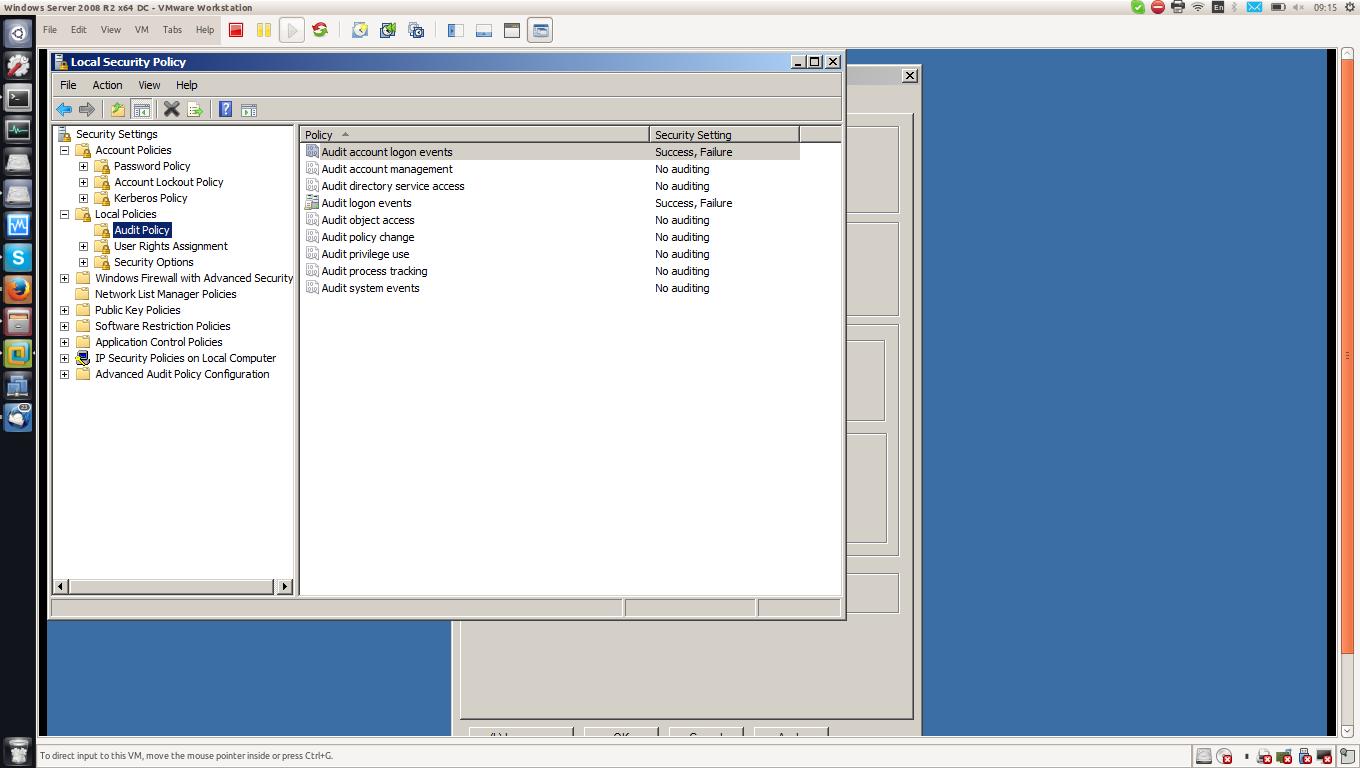Open the Help menu in Local Security Policy
The image size is (1360, 768).
coord(187,85)
